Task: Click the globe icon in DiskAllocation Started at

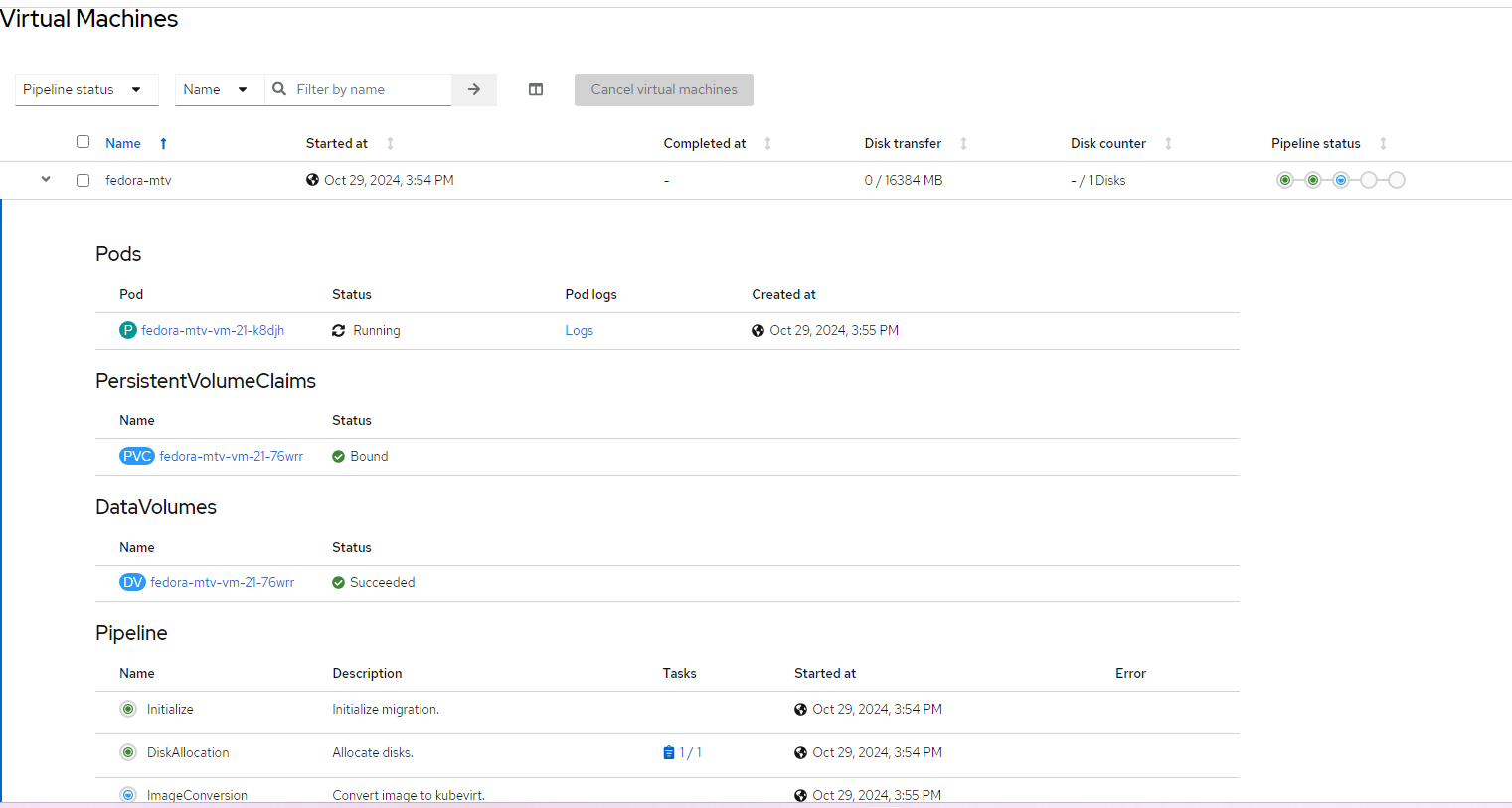Action: click(x=801, y=752)
